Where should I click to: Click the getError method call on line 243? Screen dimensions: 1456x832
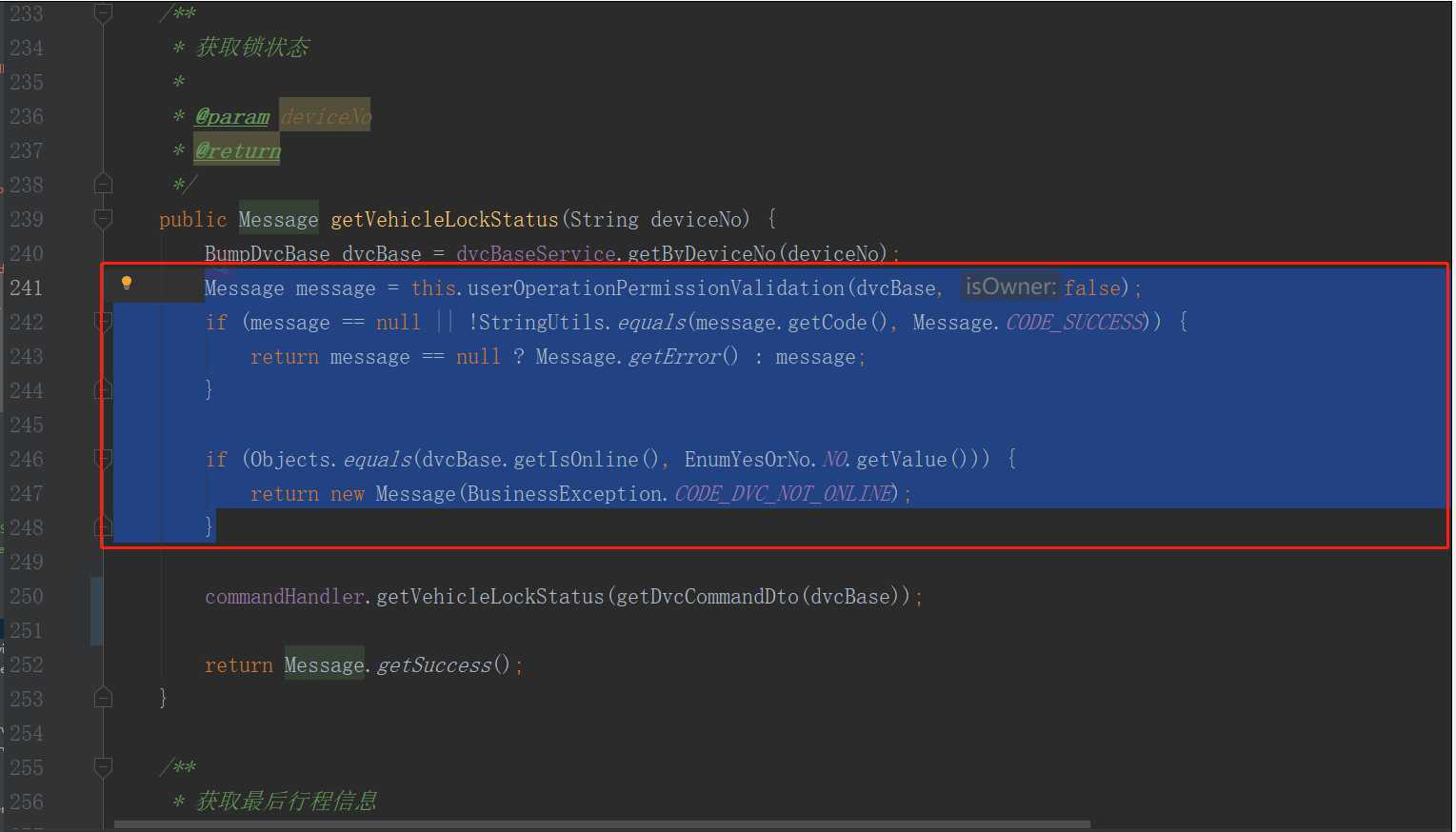pos(674,357)
